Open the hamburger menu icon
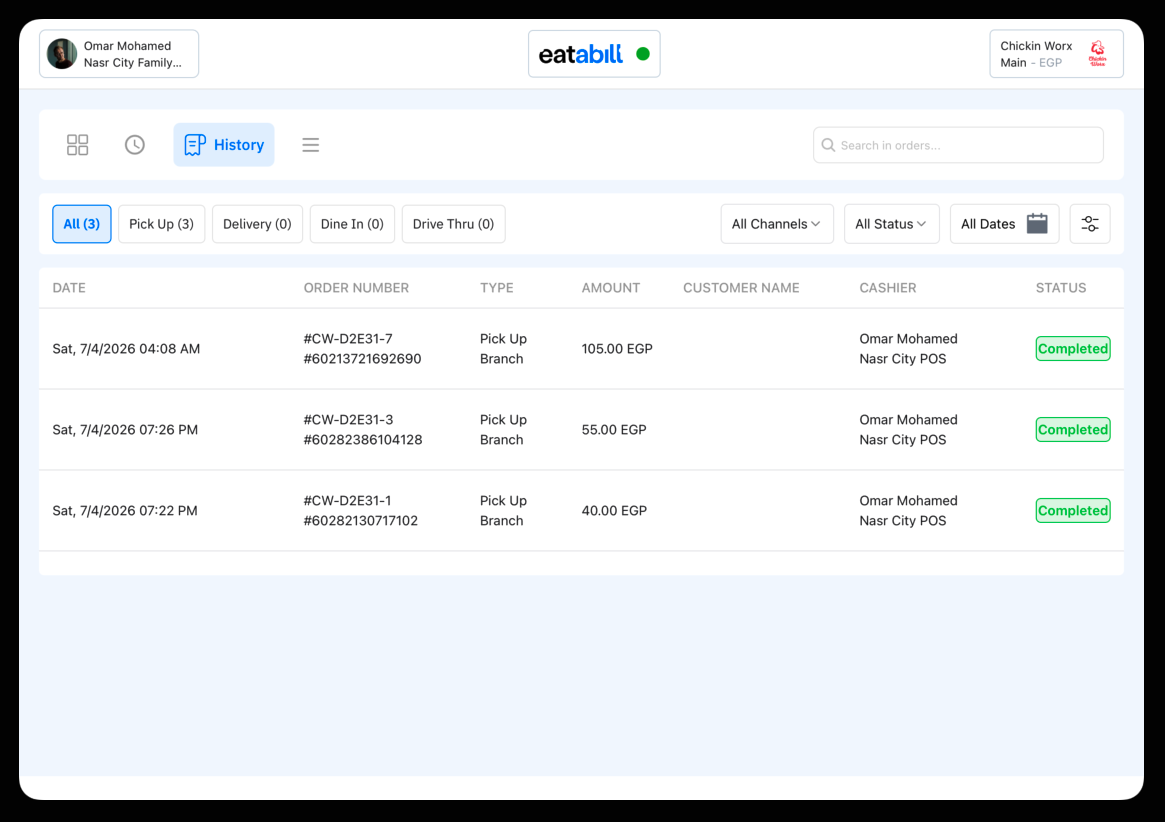 pyautogui.click(x=311, y=145)
